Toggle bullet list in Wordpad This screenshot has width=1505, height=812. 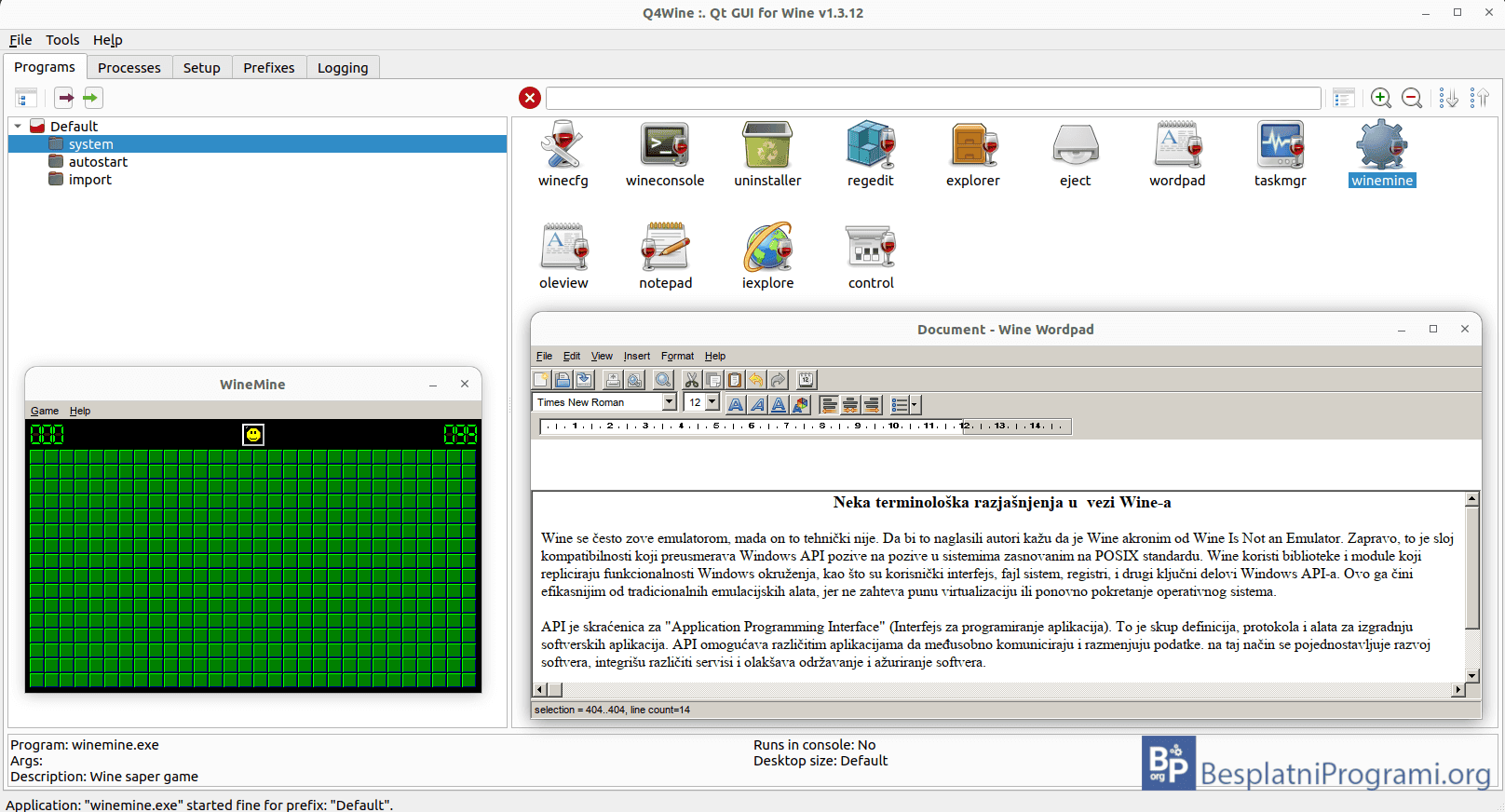point(900,404)
